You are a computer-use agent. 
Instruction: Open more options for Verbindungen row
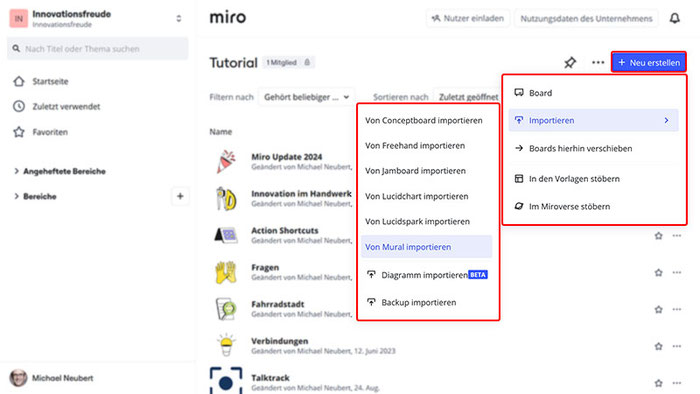[677, 346]
